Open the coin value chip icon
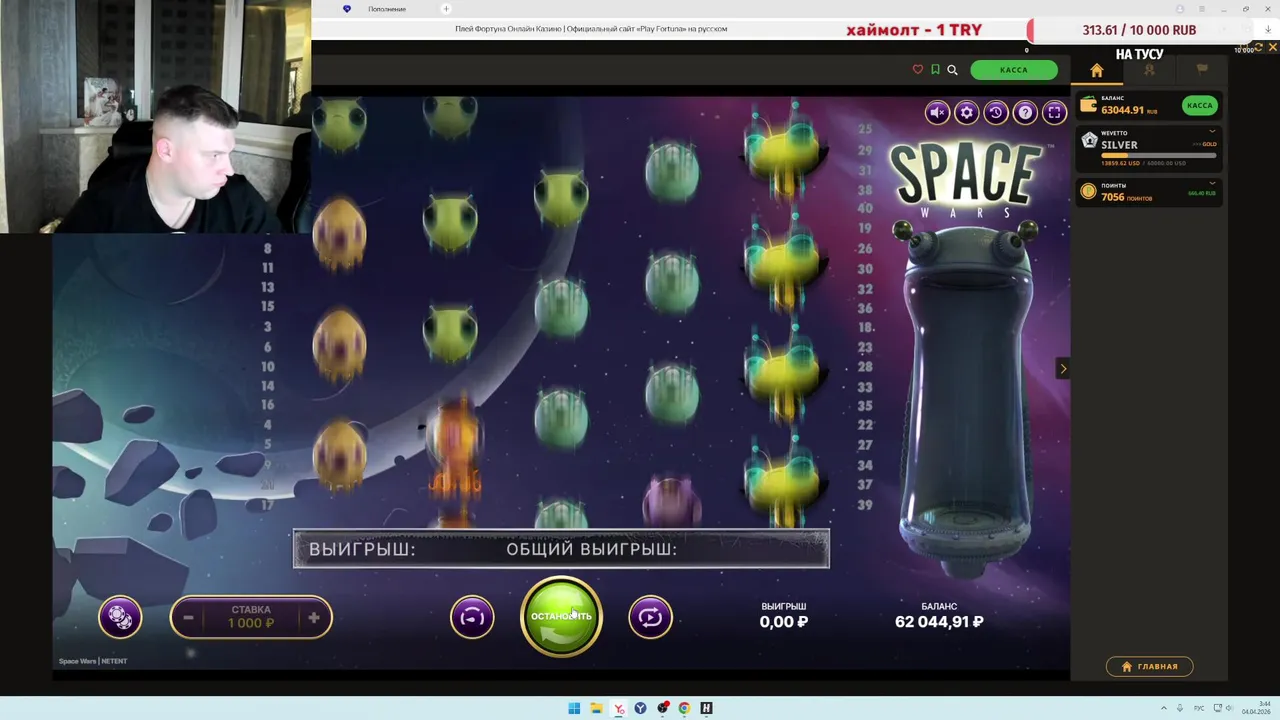1280x720 pixels. 120,617
